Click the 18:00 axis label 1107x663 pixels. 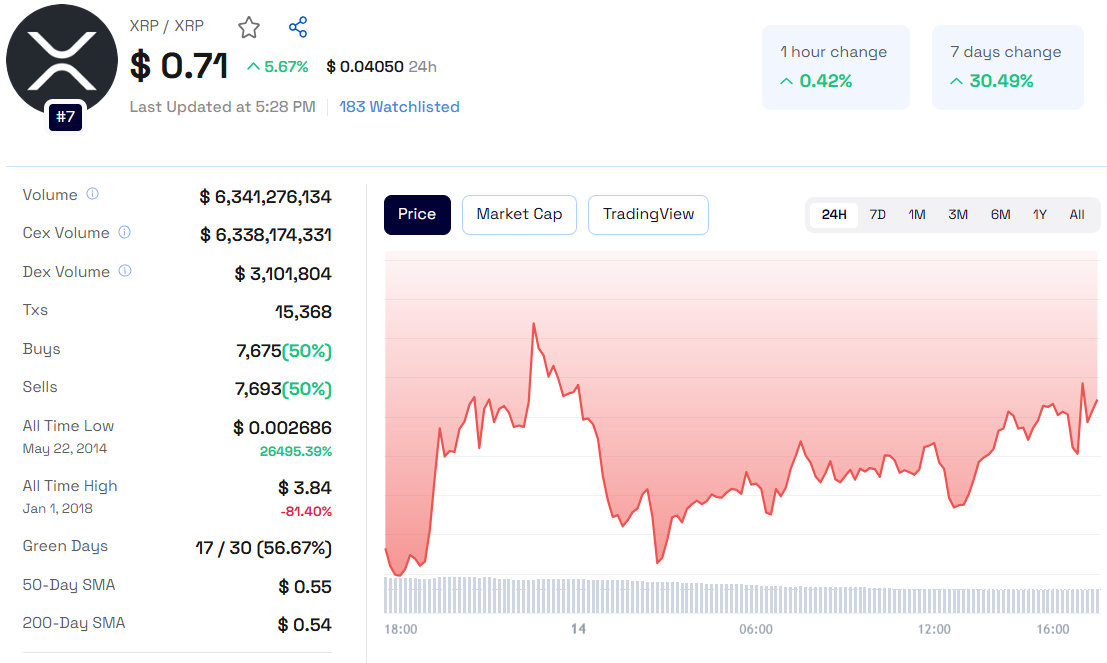400,629
